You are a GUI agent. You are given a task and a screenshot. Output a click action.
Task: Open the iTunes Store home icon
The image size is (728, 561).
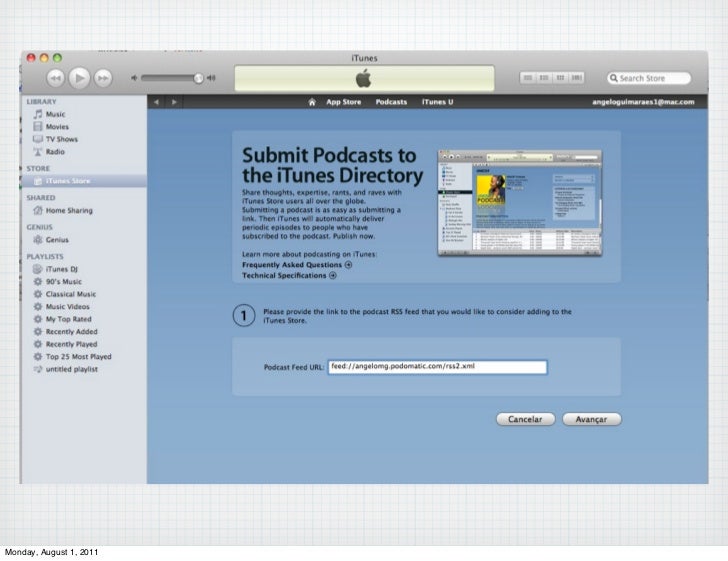tap(312, 102)
